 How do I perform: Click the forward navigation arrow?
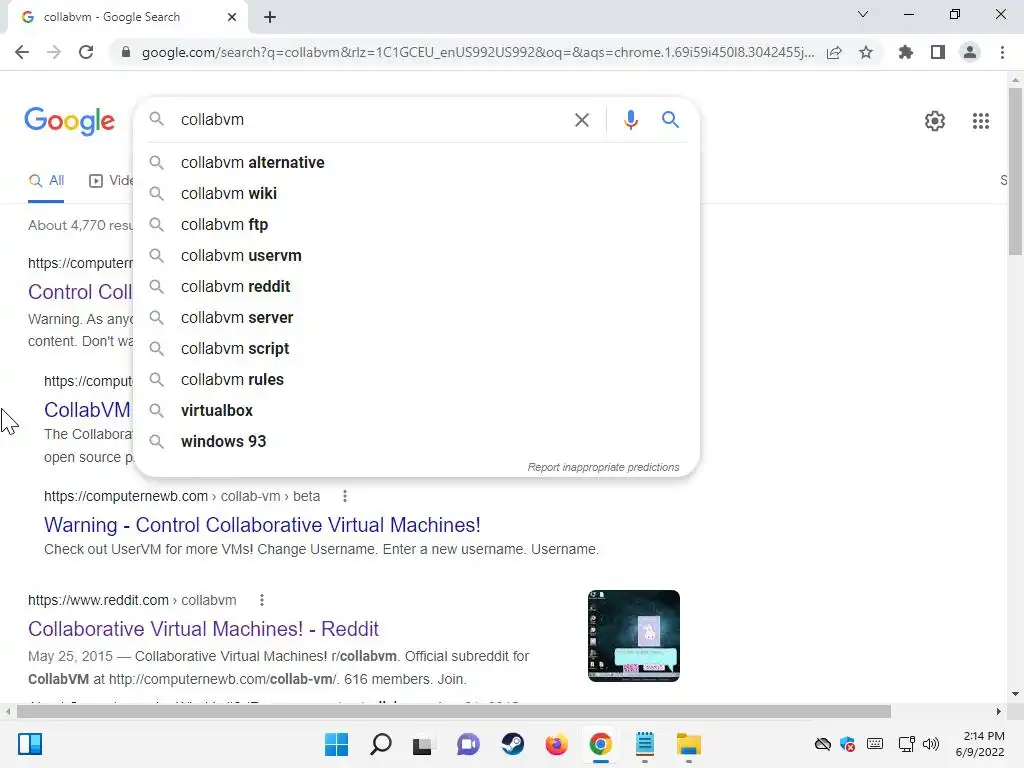54,52
